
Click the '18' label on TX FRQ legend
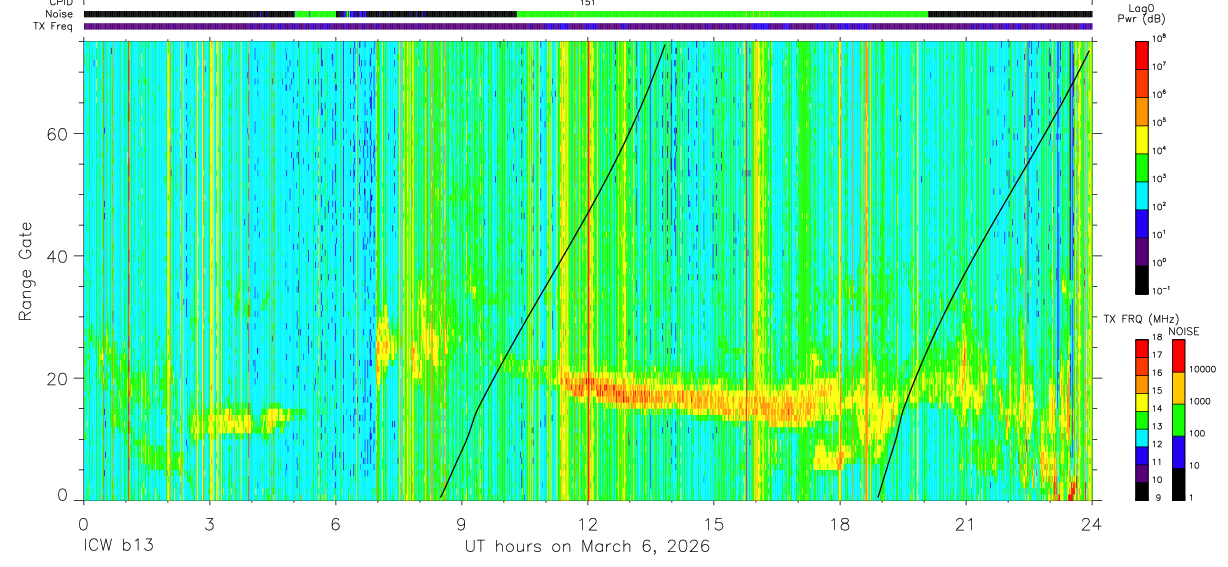pyautogui.click(x=1157, y=337)
